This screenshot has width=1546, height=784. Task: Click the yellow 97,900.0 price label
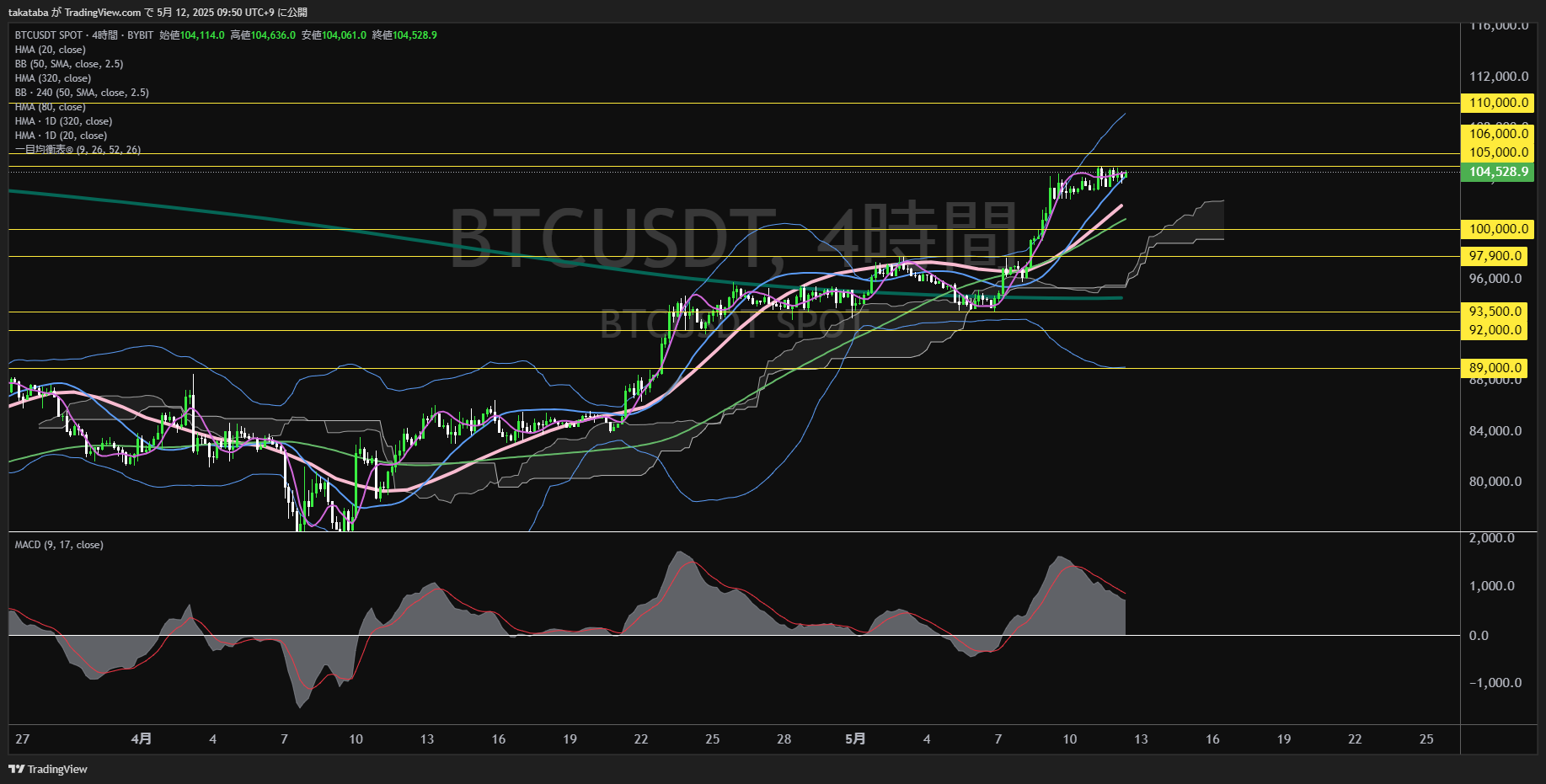[1495, 256]
